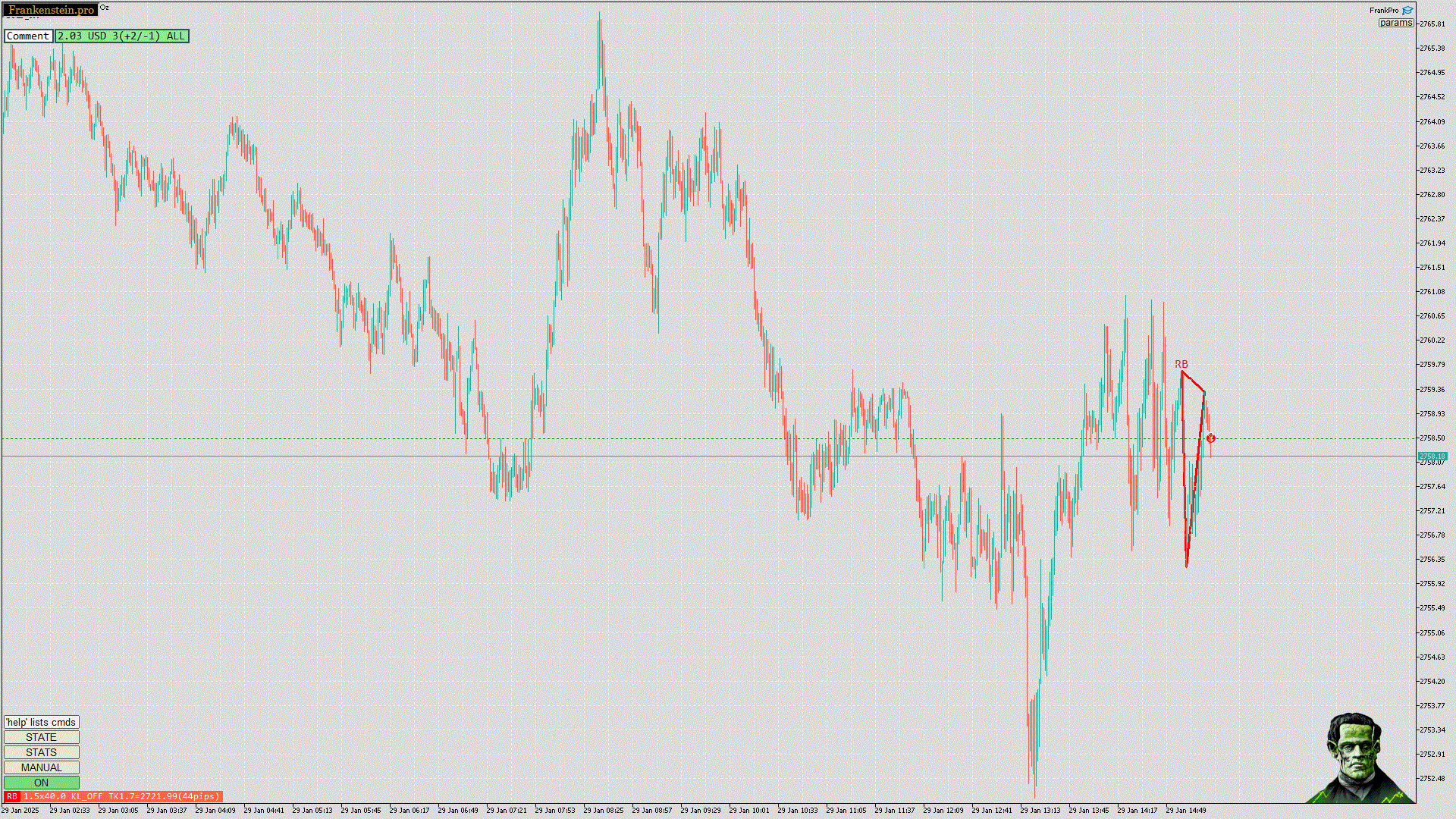
Task: Click the FrankPro graduation cap icon
Action: point(1407,11)
